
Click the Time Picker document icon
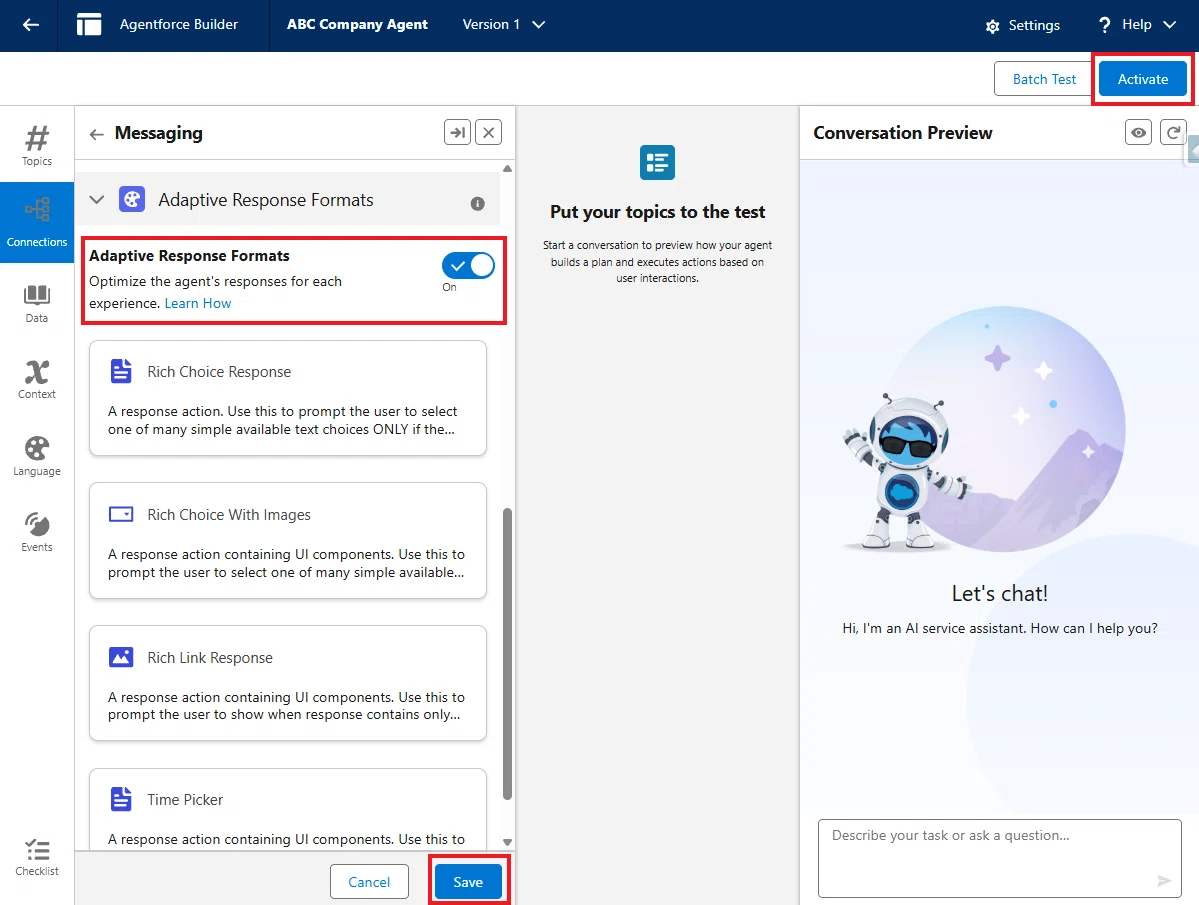121,800
